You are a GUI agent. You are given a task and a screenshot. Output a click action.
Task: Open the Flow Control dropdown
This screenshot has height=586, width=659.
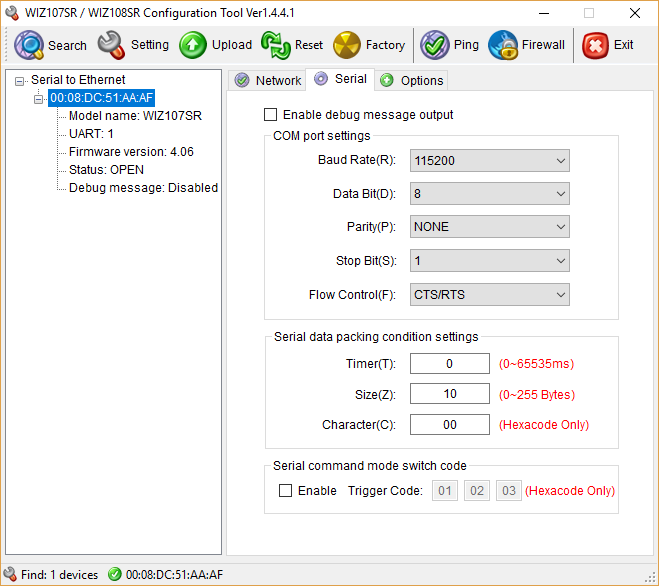[490, 294]
